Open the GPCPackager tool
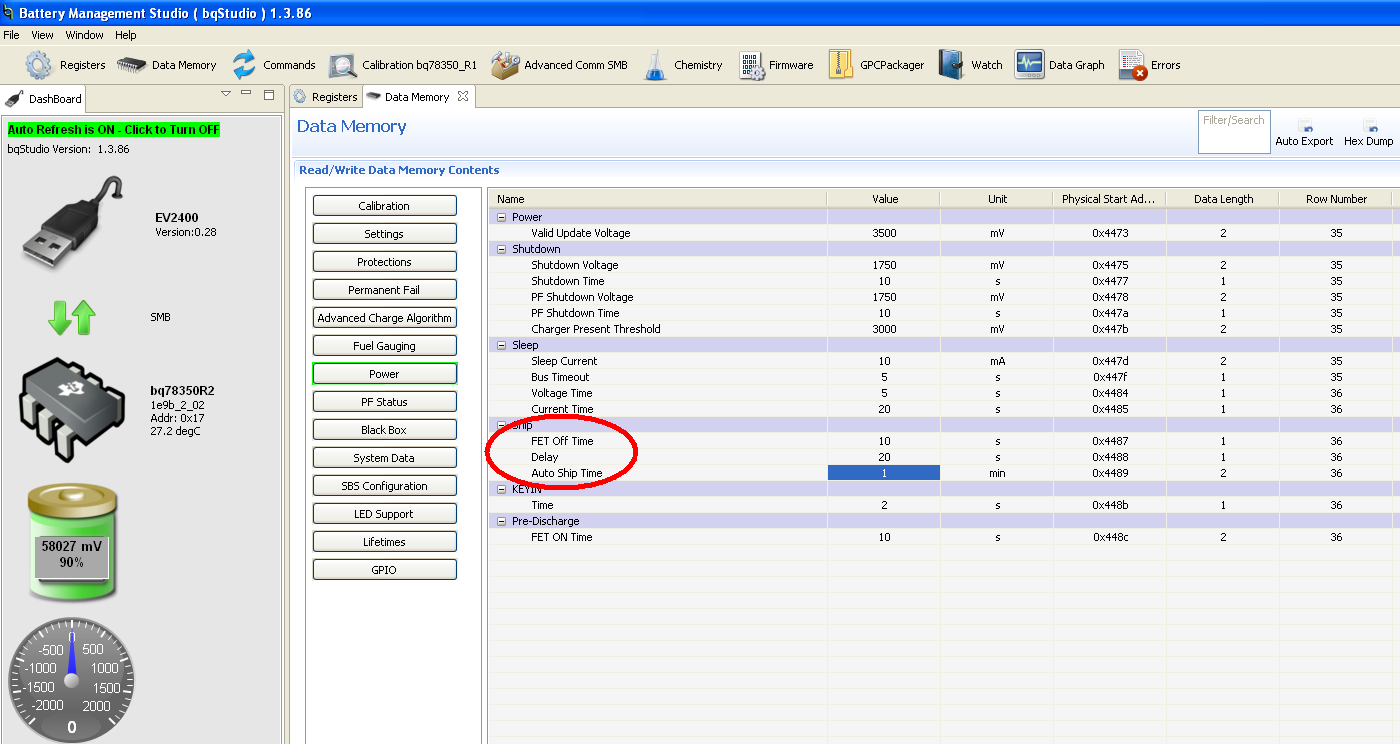 (x=876, y=65)
